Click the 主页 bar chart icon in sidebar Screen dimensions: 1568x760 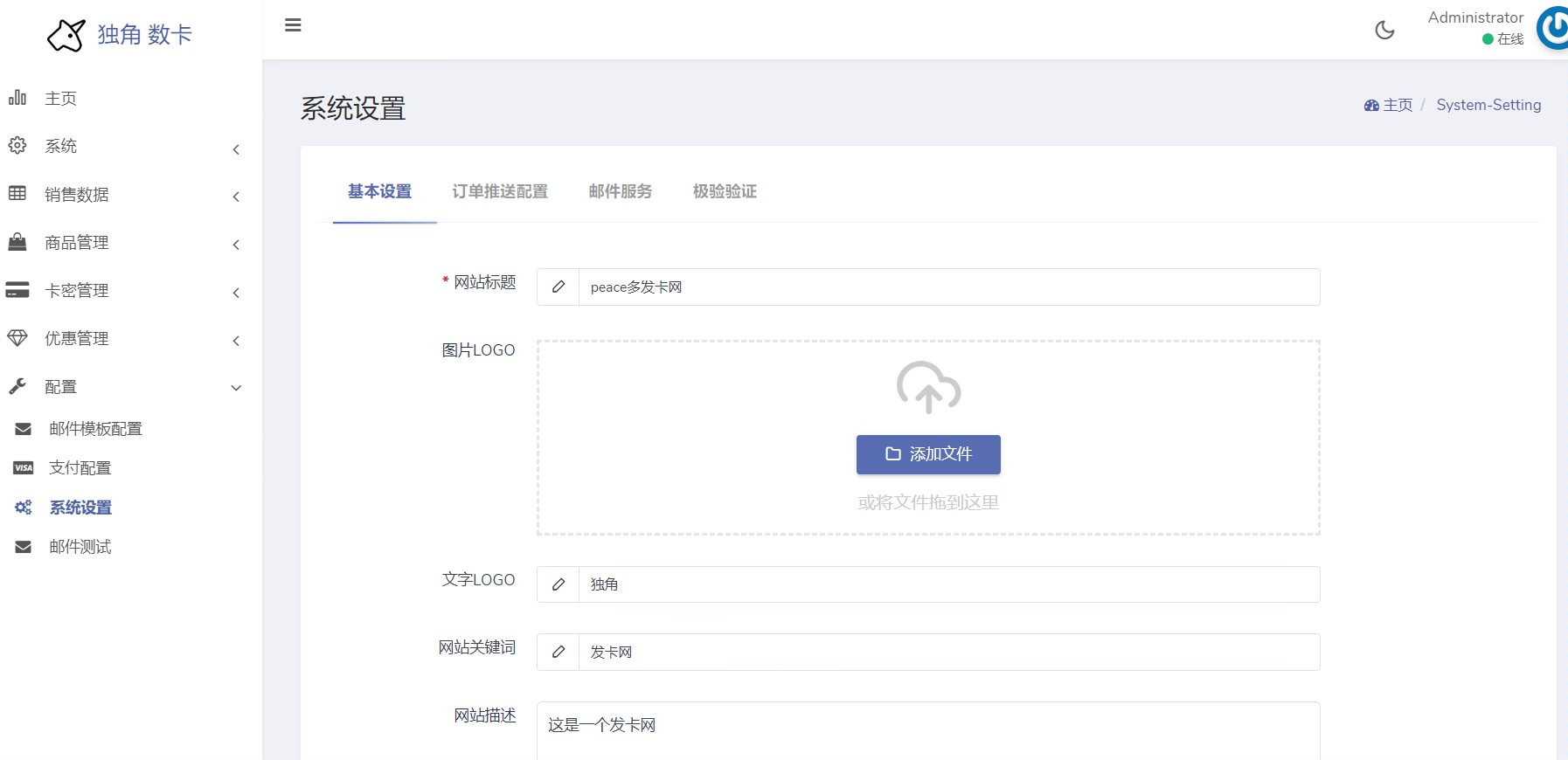17,97
